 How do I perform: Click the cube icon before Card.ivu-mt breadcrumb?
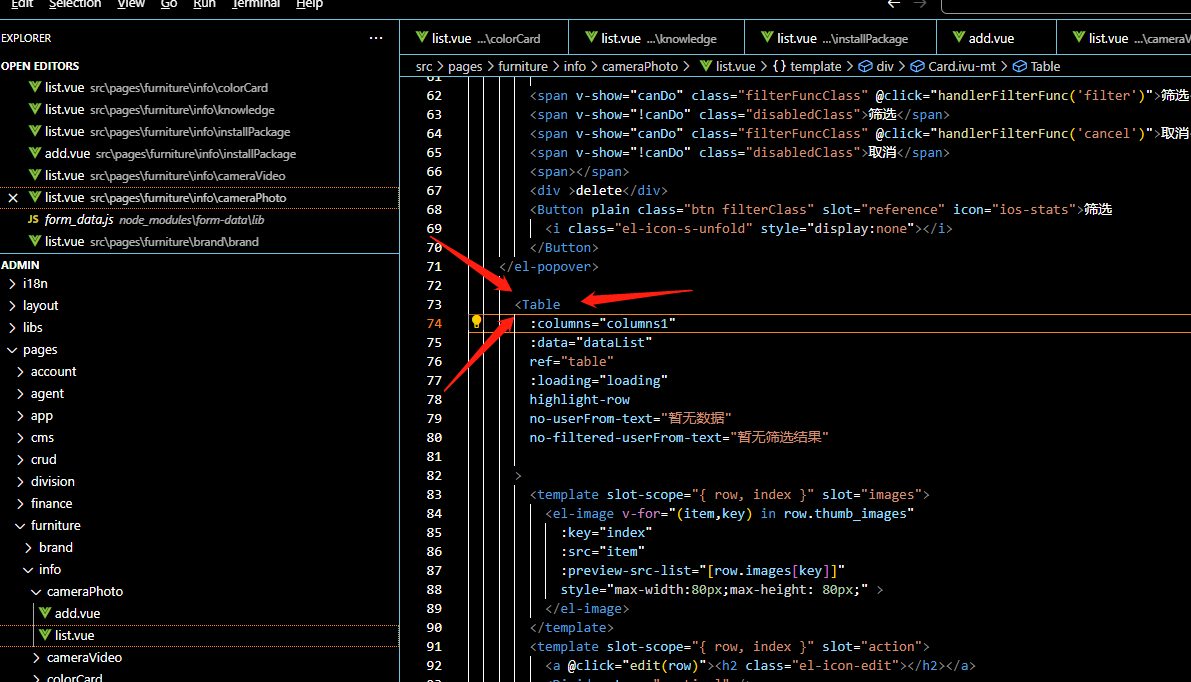click(917, 67)
